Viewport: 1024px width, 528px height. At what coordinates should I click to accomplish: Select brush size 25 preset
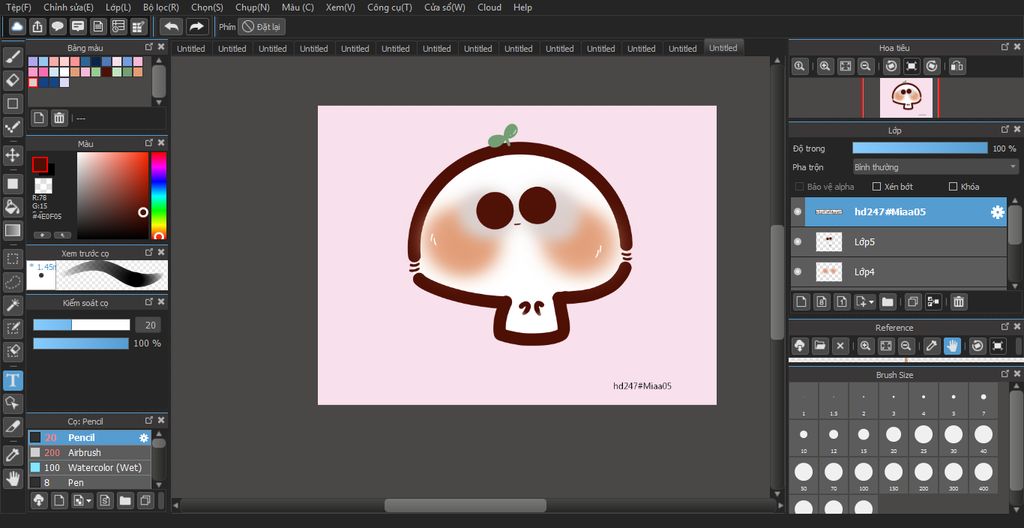coord(923,437)
